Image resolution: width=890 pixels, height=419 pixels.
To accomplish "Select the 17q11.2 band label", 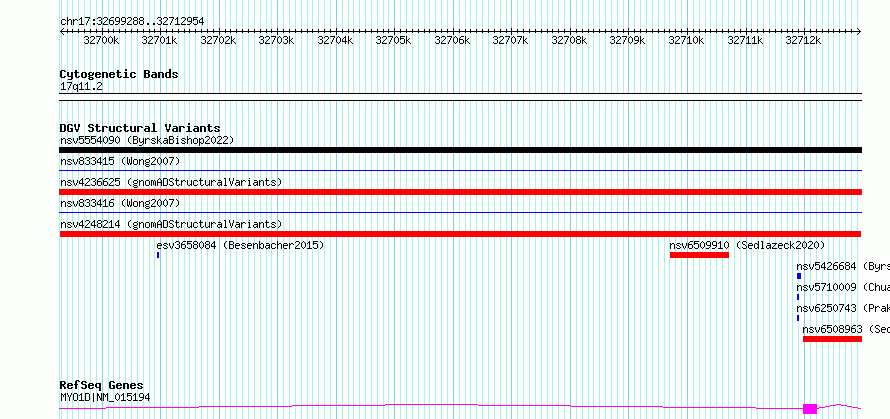I will (x=82, y=87).
